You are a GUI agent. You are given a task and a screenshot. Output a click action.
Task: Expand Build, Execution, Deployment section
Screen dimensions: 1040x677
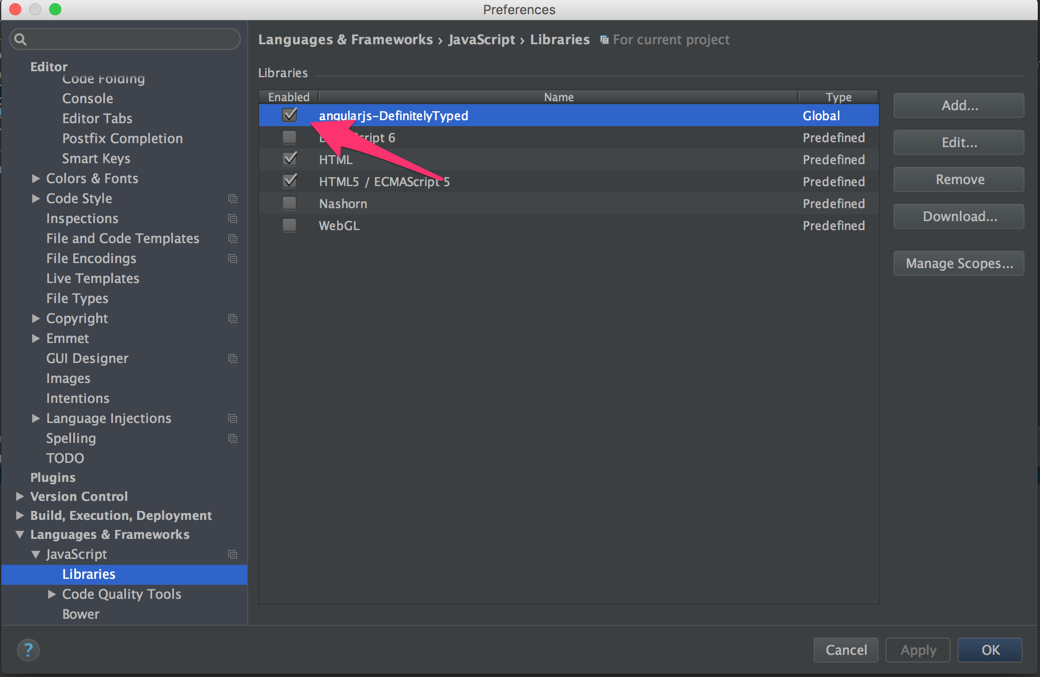pos(20,515)
